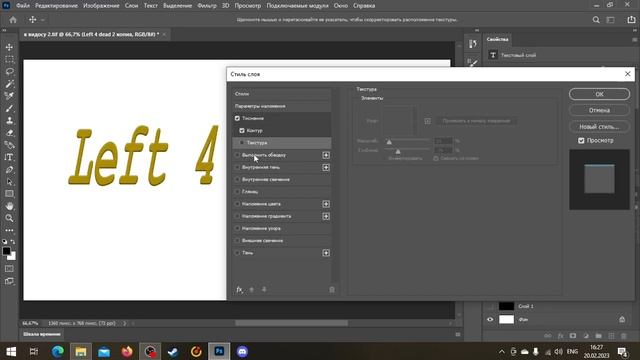The image size is (640, 360).
Task: Open the Изображение menu
Action: tap(101, 6)
